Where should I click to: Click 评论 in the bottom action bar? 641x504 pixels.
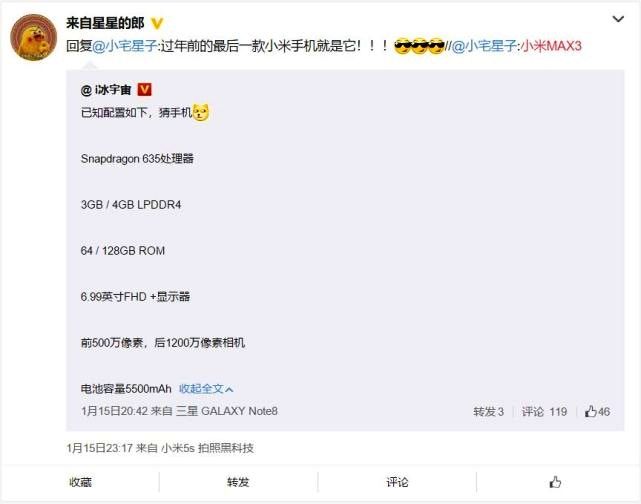pyautogui.click(x=397, y=482)
